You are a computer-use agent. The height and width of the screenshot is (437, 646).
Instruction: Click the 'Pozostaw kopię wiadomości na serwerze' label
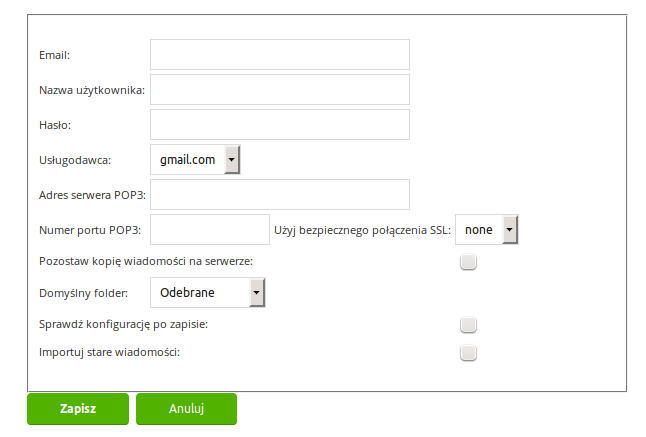[146, 262]
